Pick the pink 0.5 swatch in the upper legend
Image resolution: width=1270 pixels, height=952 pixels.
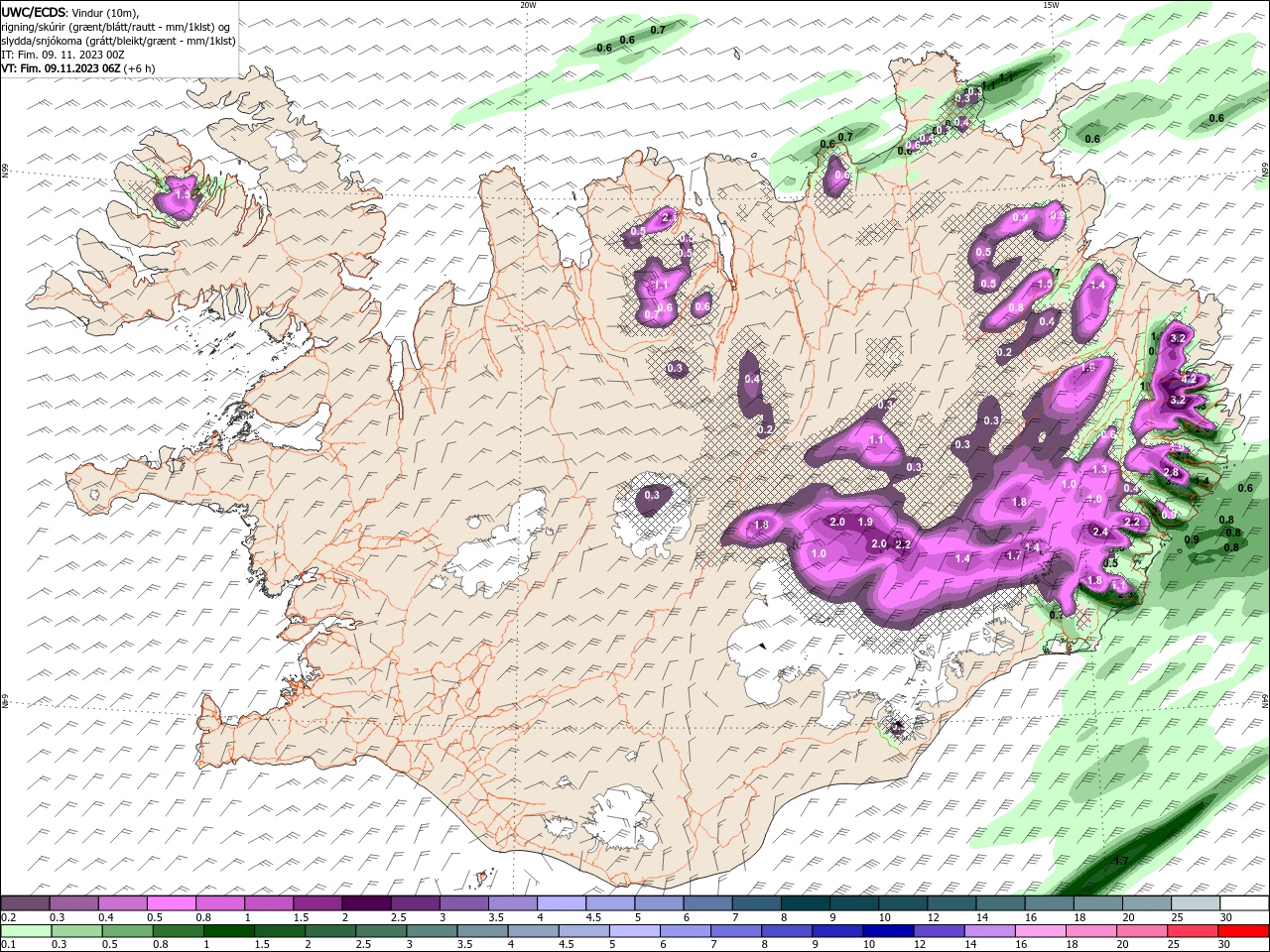[x=171, y=903]
